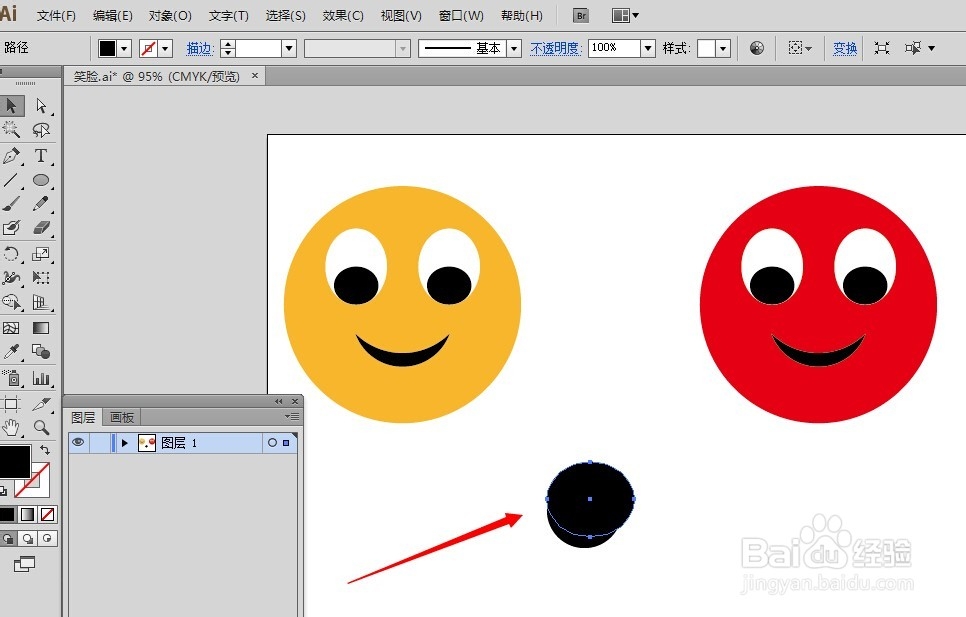Select the Zoom tool
Image resolution: width=966 pixels, height=617 pixels.
(41, 427)
